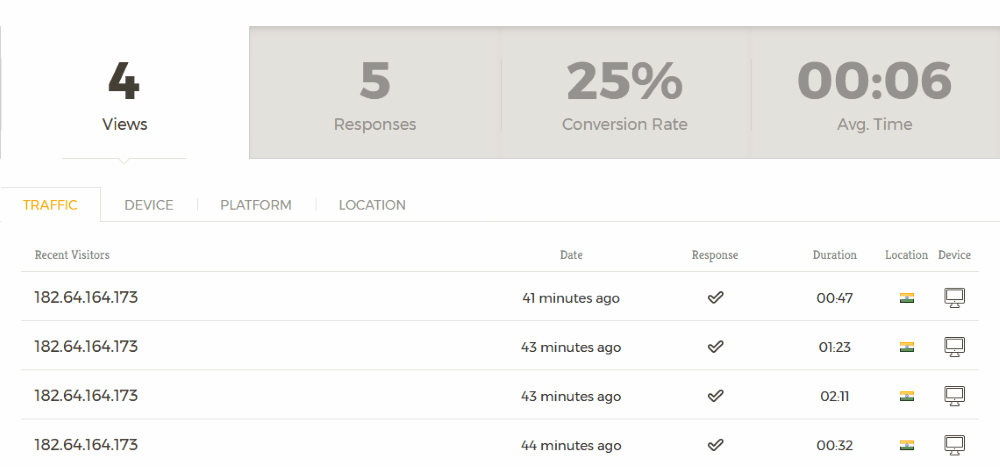The width and height of the screenshot is (1000, 467).
Task: Click the desktop device icon for 41 minutes ago visit
Action: tap(954, 298)
